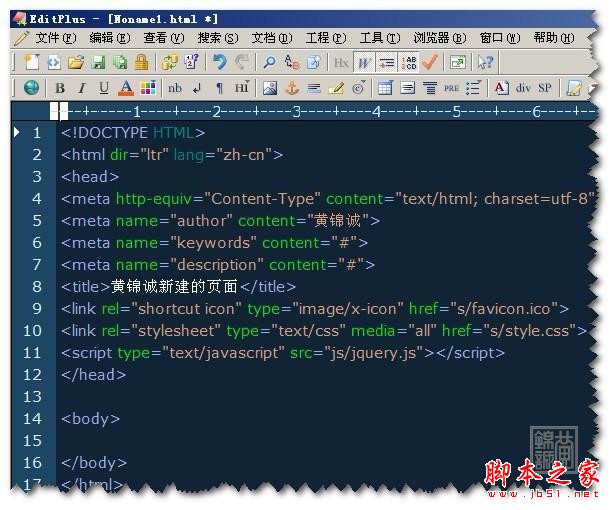This screenshot has height=510, width=616.
Task: Click the column ruler at mark 3
Action: 297,112
